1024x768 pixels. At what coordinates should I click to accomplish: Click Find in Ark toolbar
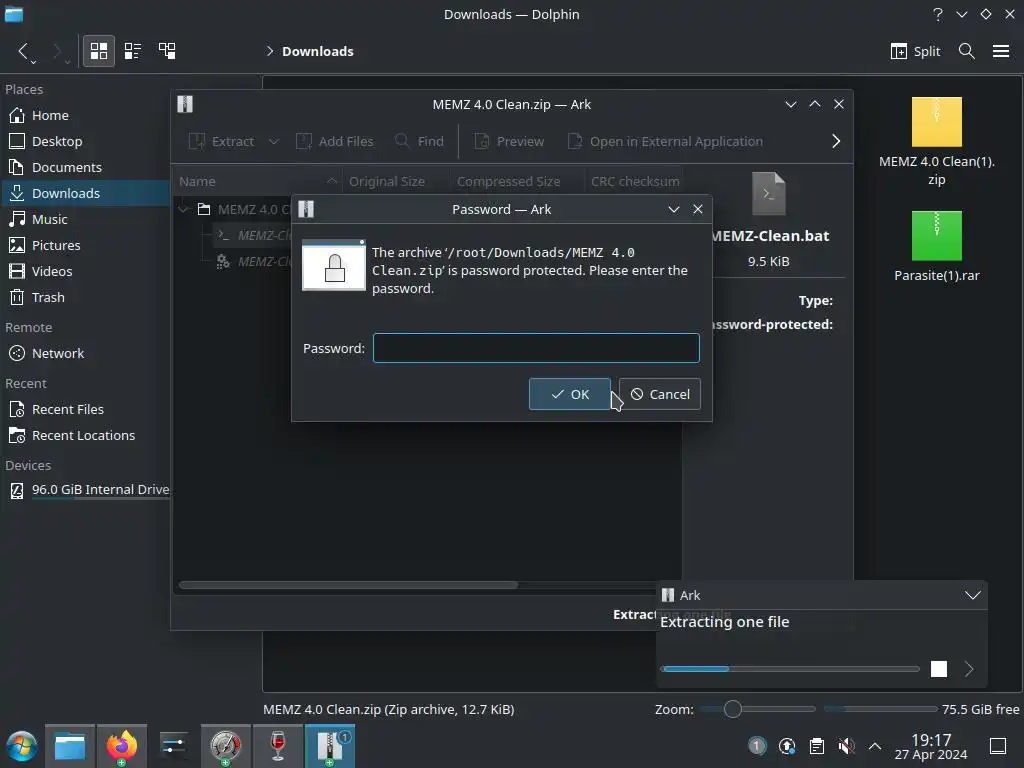pos(419,141)
